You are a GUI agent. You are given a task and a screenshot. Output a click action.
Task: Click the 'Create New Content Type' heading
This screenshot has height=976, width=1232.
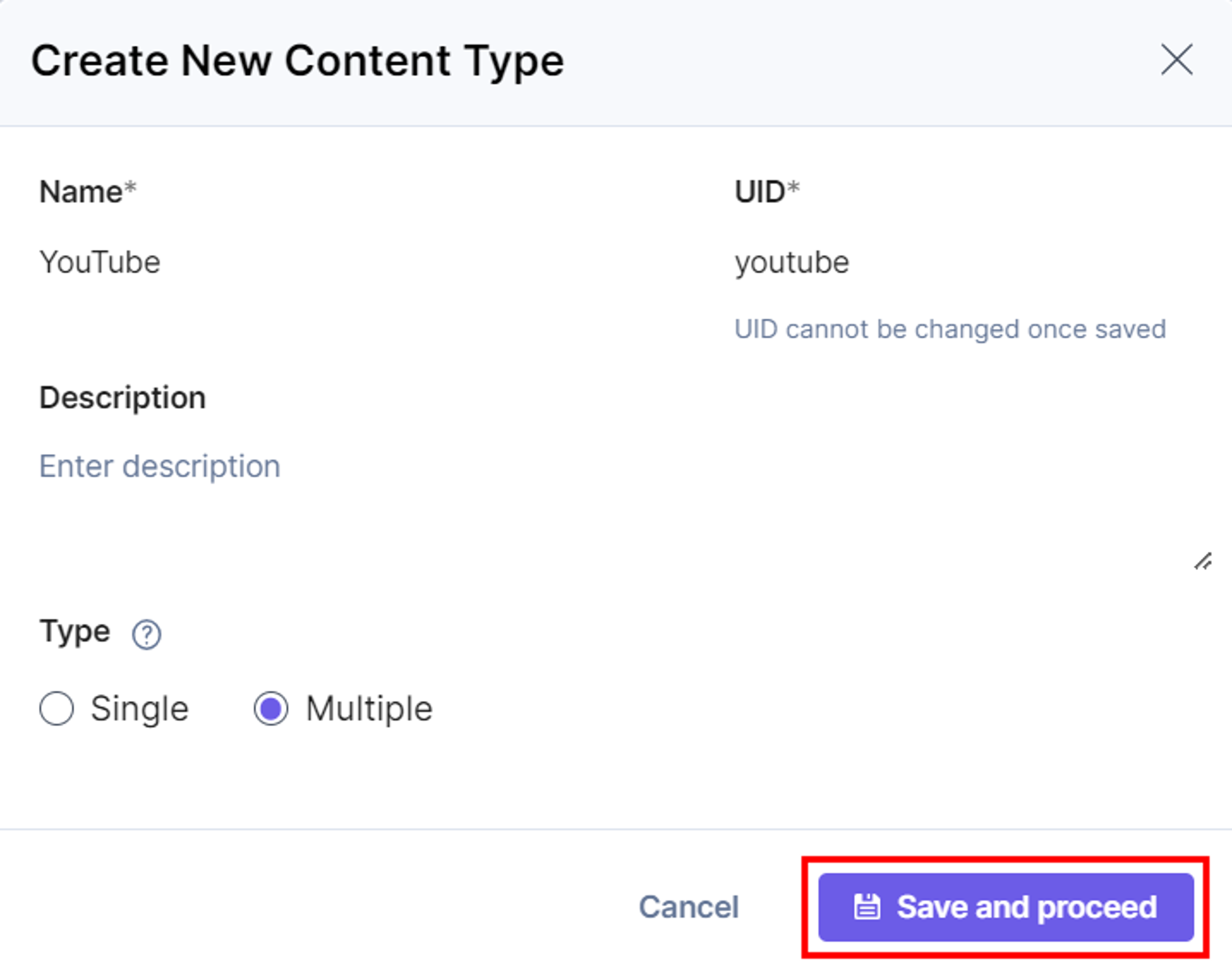(298, 61)
